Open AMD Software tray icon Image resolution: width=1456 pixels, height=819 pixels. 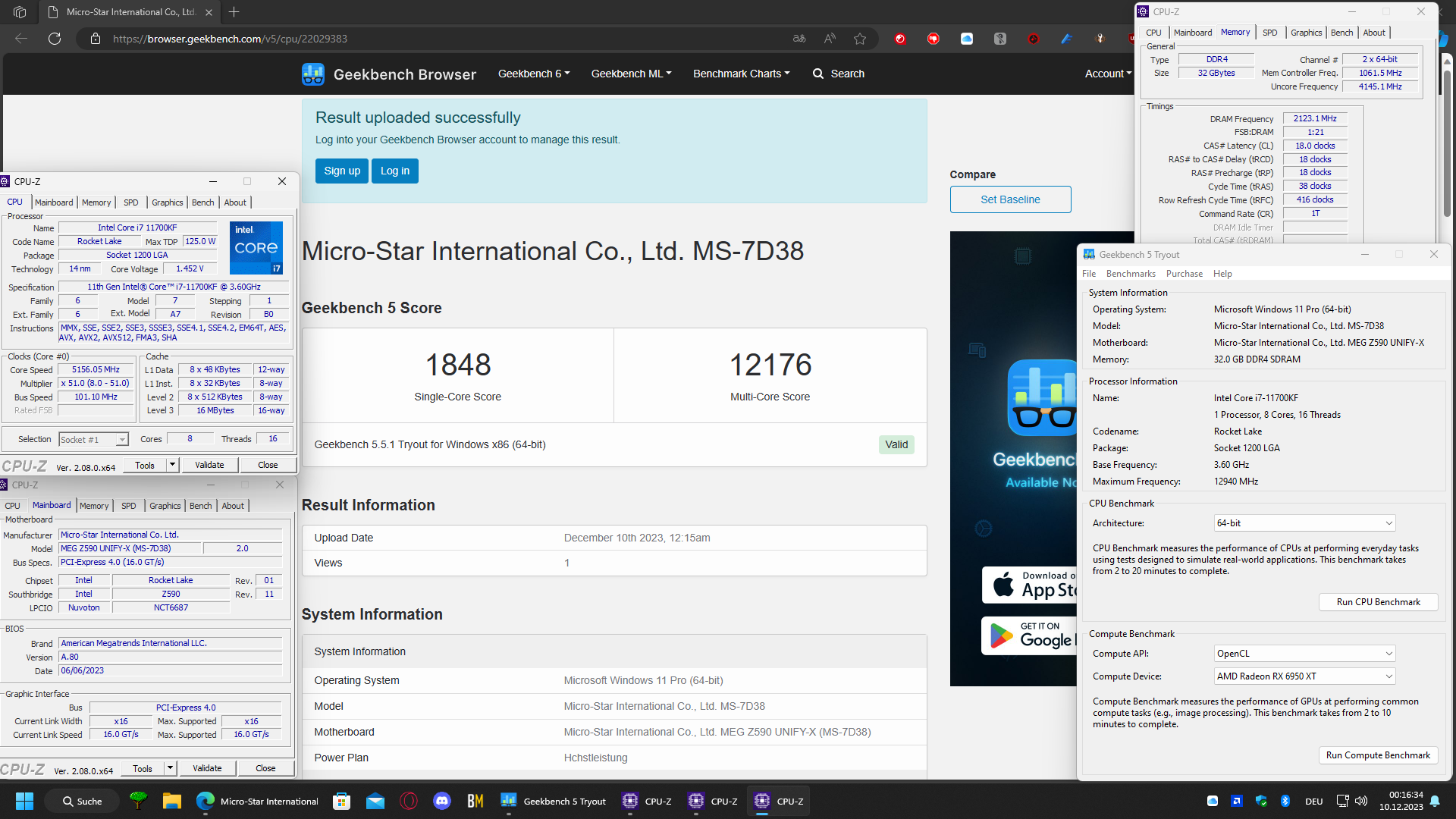click(1237, 801)
